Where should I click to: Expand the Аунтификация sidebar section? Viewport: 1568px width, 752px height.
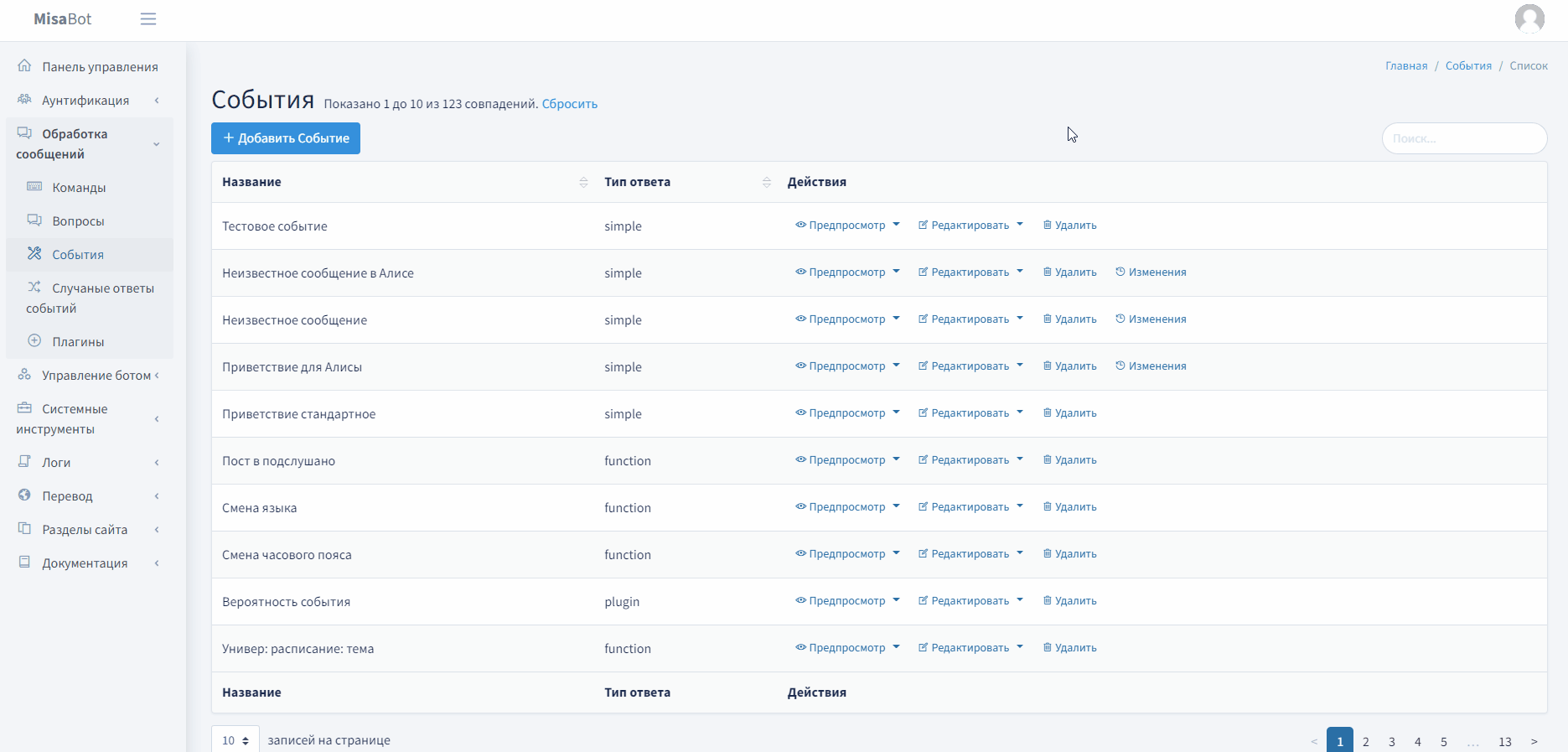pos(90,101)
